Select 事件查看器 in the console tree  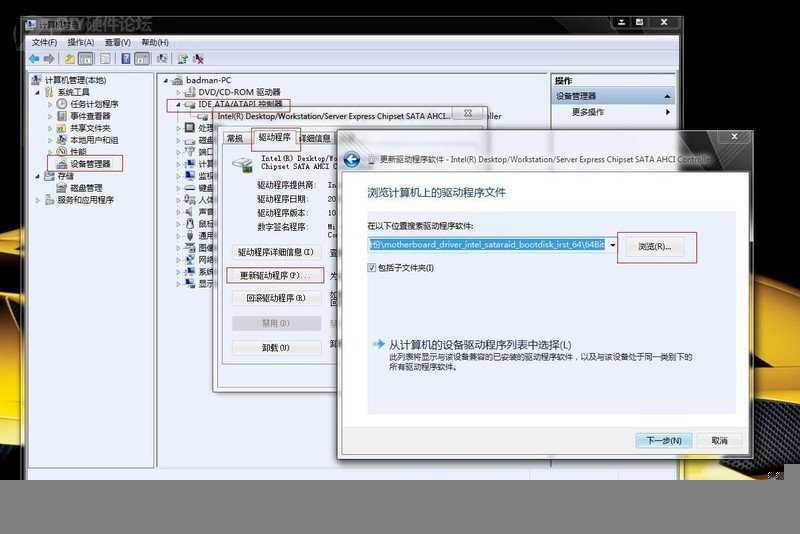(90, 116)
